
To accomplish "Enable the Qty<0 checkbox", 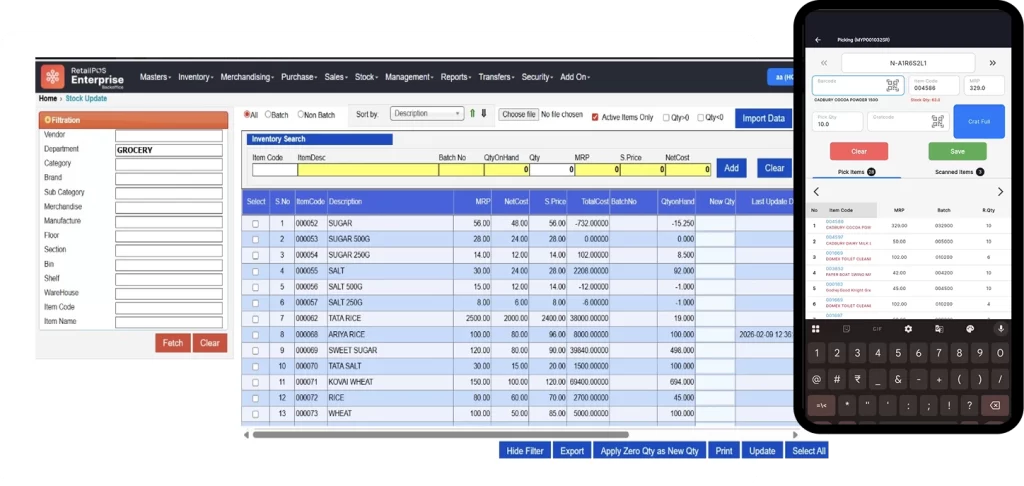I will click(701, 118).
